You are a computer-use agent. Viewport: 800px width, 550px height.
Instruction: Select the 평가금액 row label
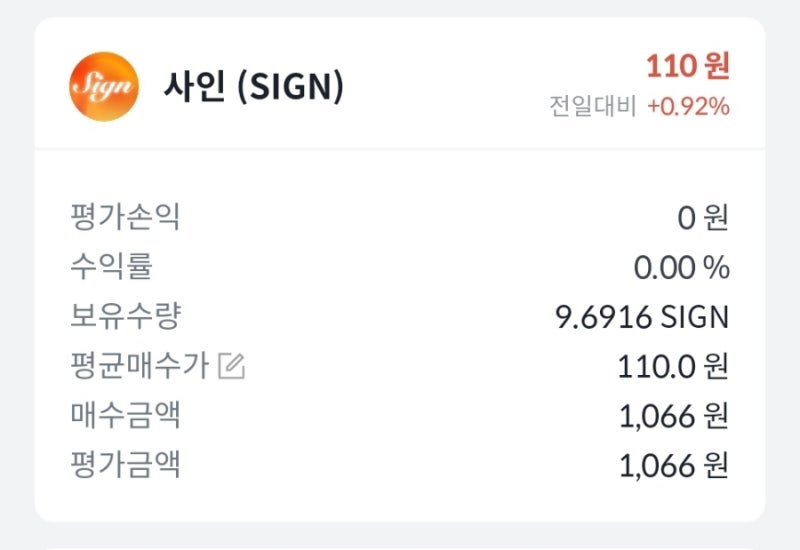tap(126, 466)
